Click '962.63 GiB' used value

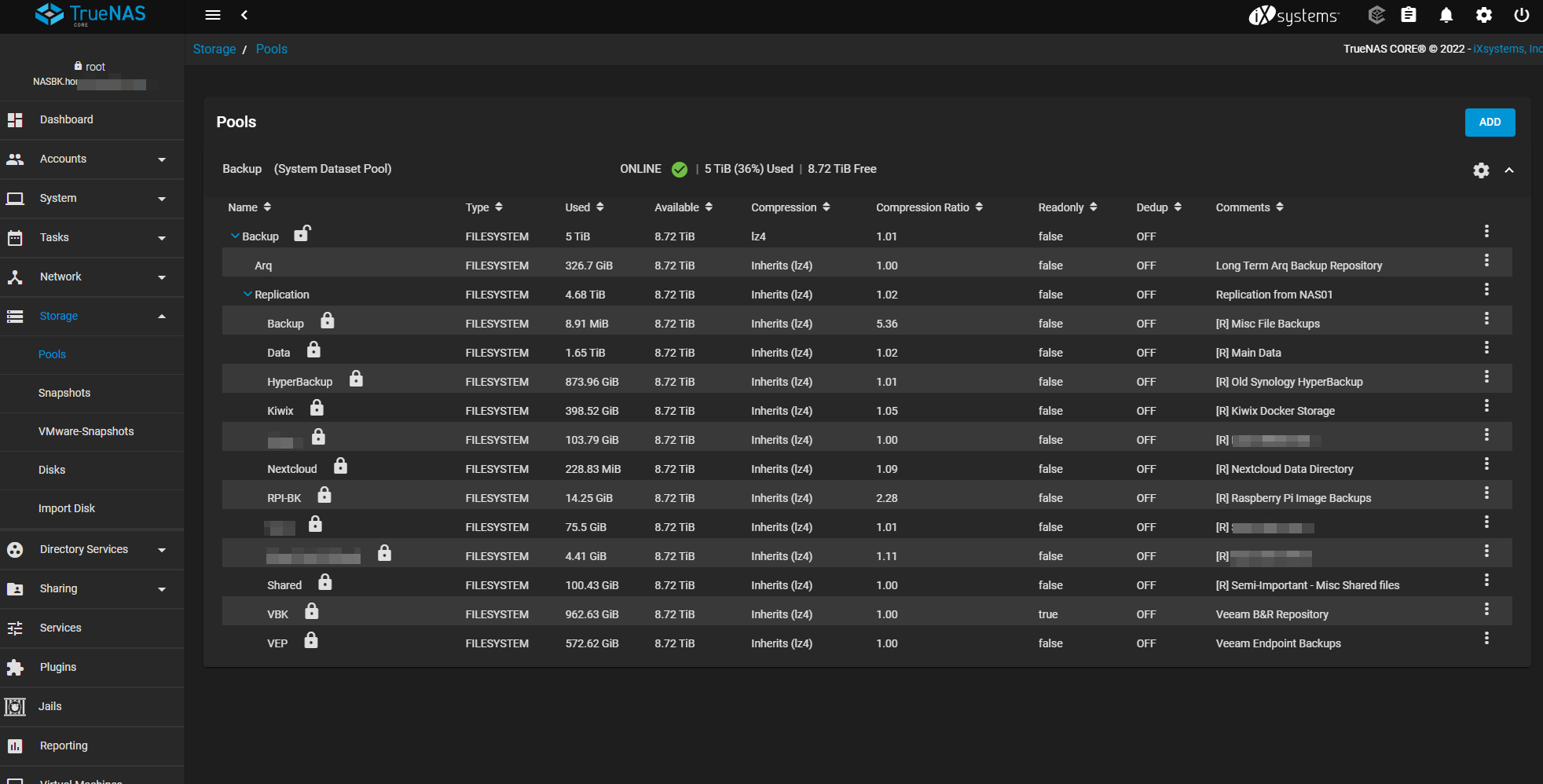(x=592, y=614)
